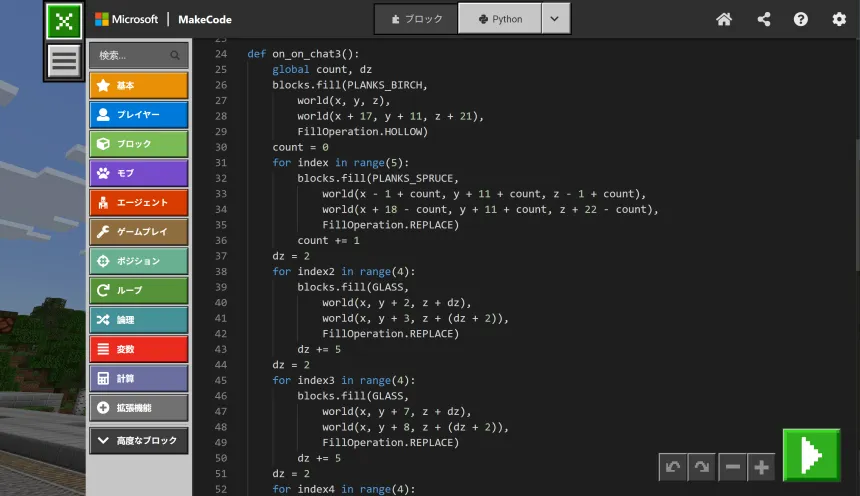860x496 pixels.
Task: Click 'count = 0' line
Action: click(301, 147)
